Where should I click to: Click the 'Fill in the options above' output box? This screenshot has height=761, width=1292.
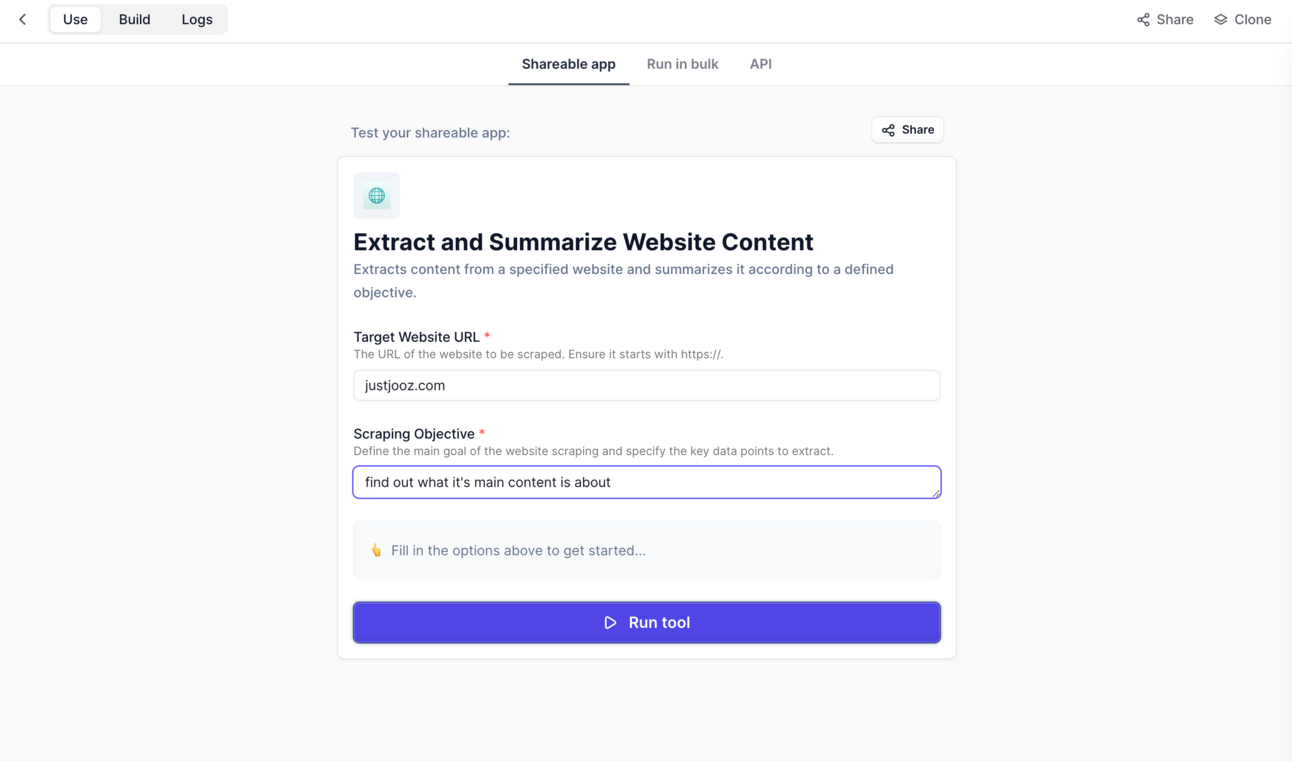pos(646,550)
